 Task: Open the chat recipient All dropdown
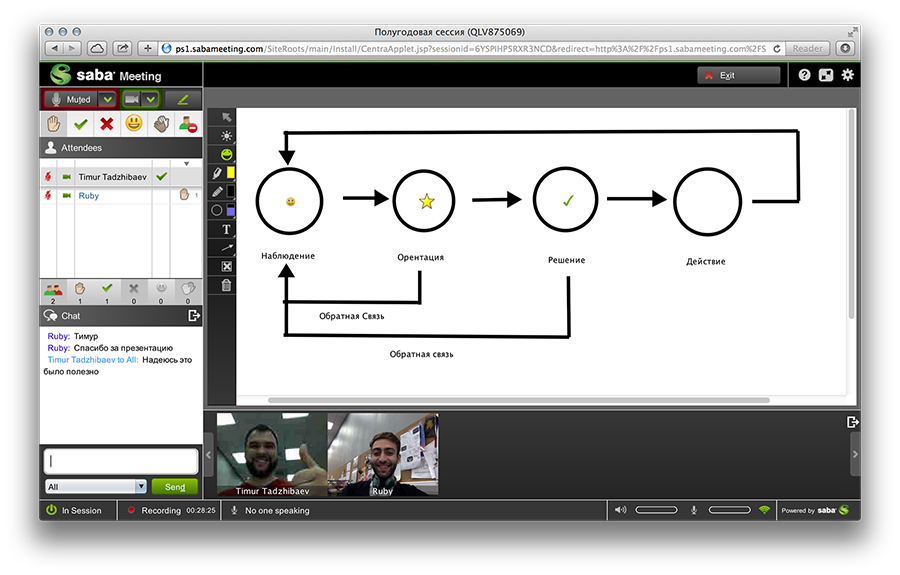[96, 487]
